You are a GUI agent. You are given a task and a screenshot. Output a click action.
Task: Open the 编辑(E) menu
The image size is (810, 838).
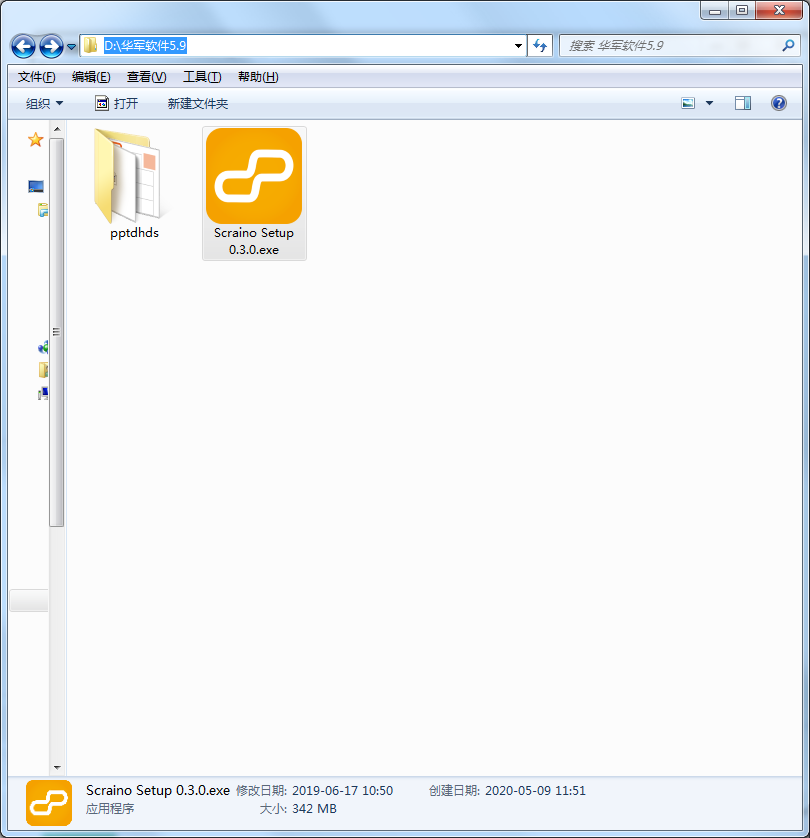(x=91, y=77)
